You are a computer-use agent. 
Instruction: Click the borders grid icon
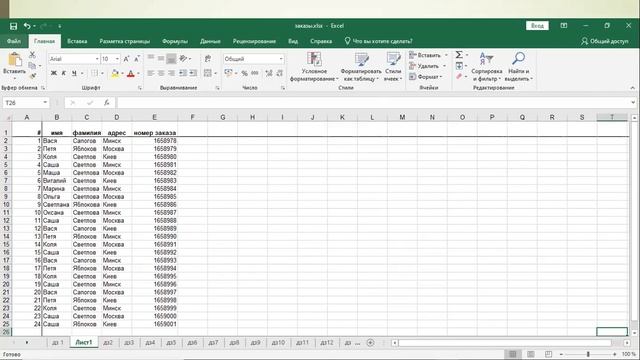pos(95,73)
